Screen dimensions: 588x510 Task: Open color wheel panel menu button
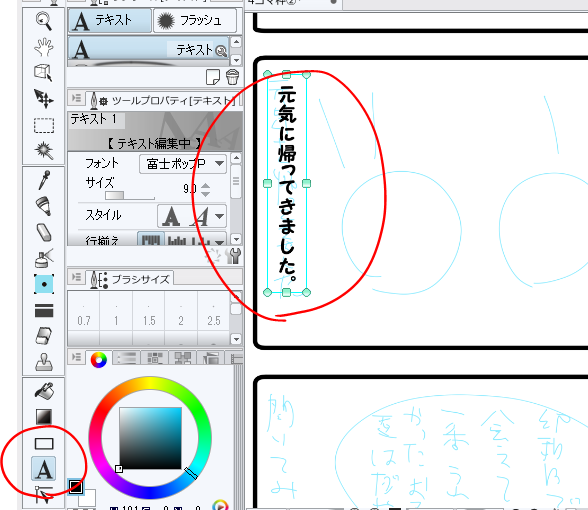coord(76,357)
